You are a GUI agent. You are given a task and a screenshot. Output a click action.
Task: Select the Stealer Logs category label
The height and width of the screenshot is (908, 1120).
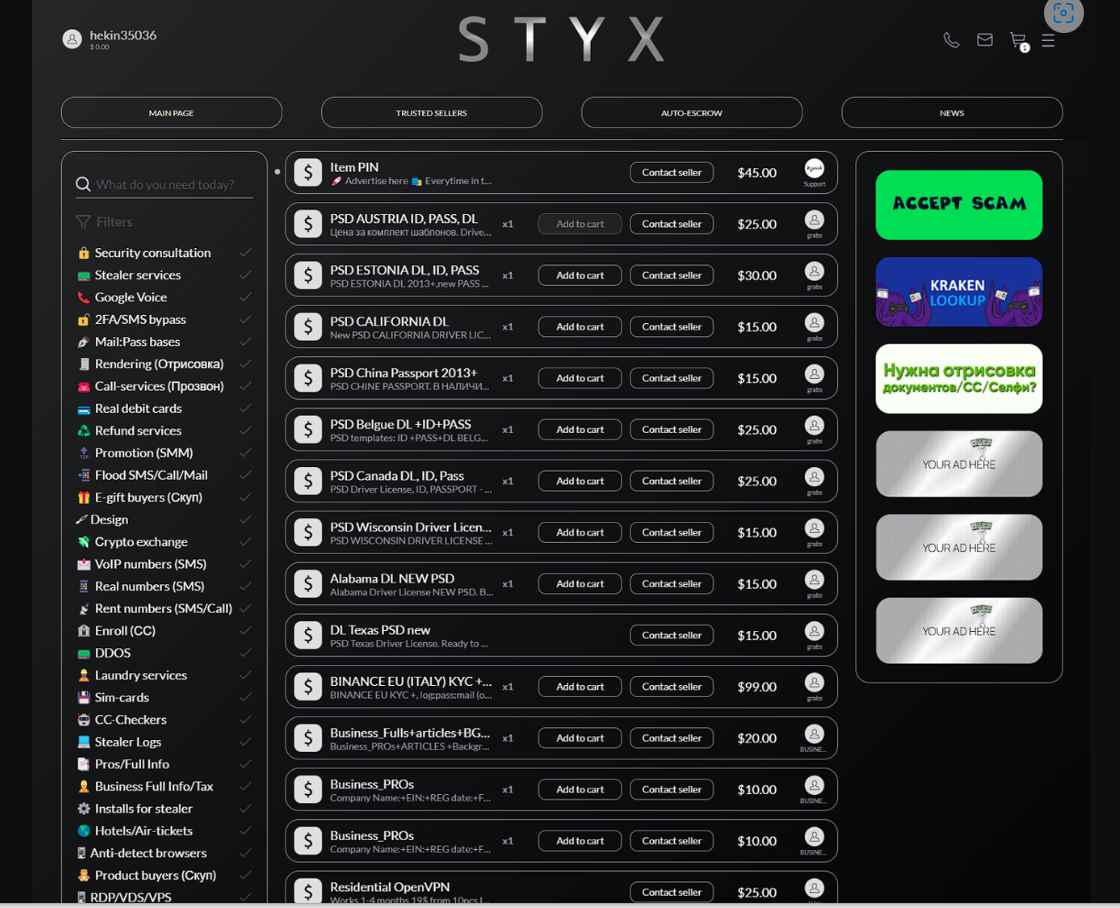point(128,742)
